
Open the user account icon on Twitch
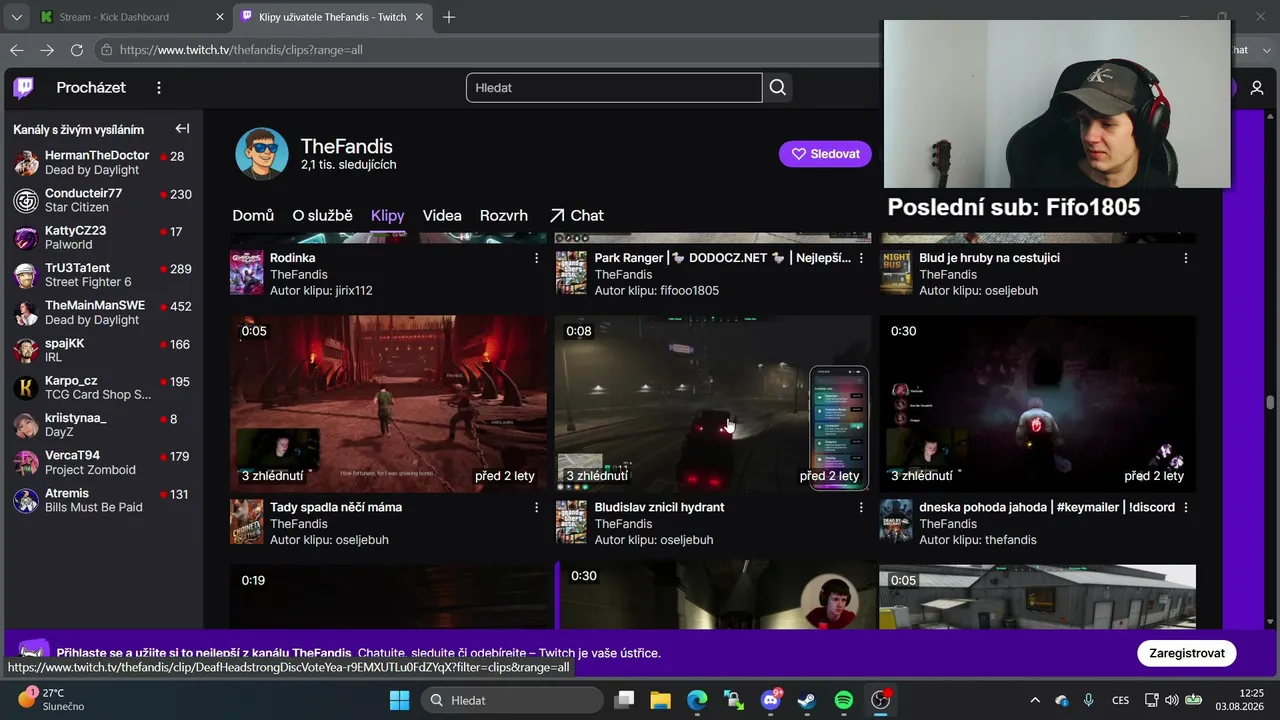click(x=1257, y=88)
